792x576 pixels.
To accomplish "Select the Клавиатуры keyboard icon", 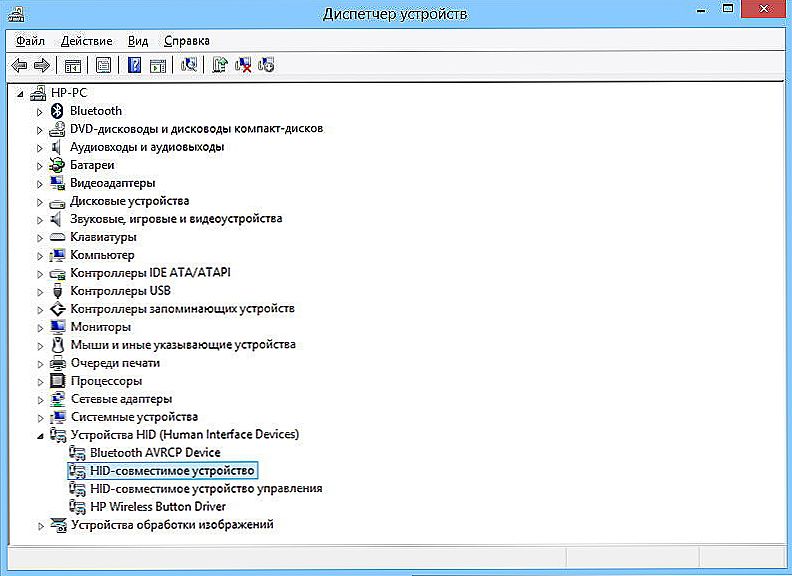I will point(57,237).
